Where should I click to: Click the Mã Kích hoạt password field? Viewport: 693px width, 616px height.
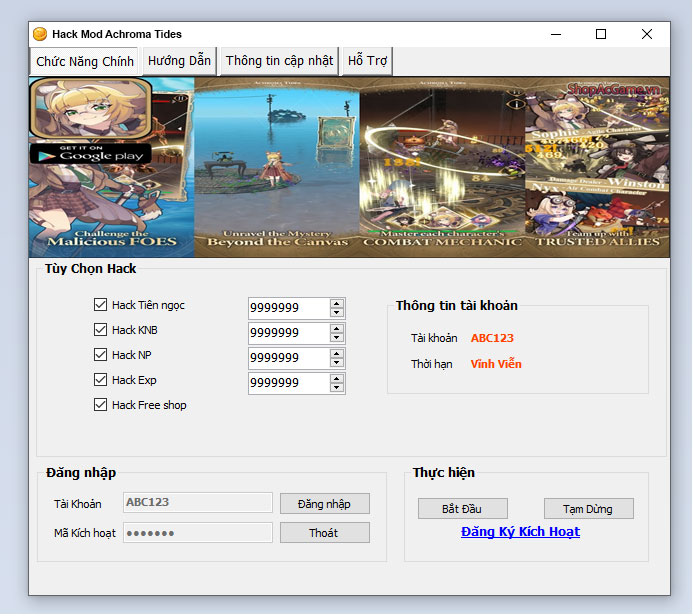198,533
